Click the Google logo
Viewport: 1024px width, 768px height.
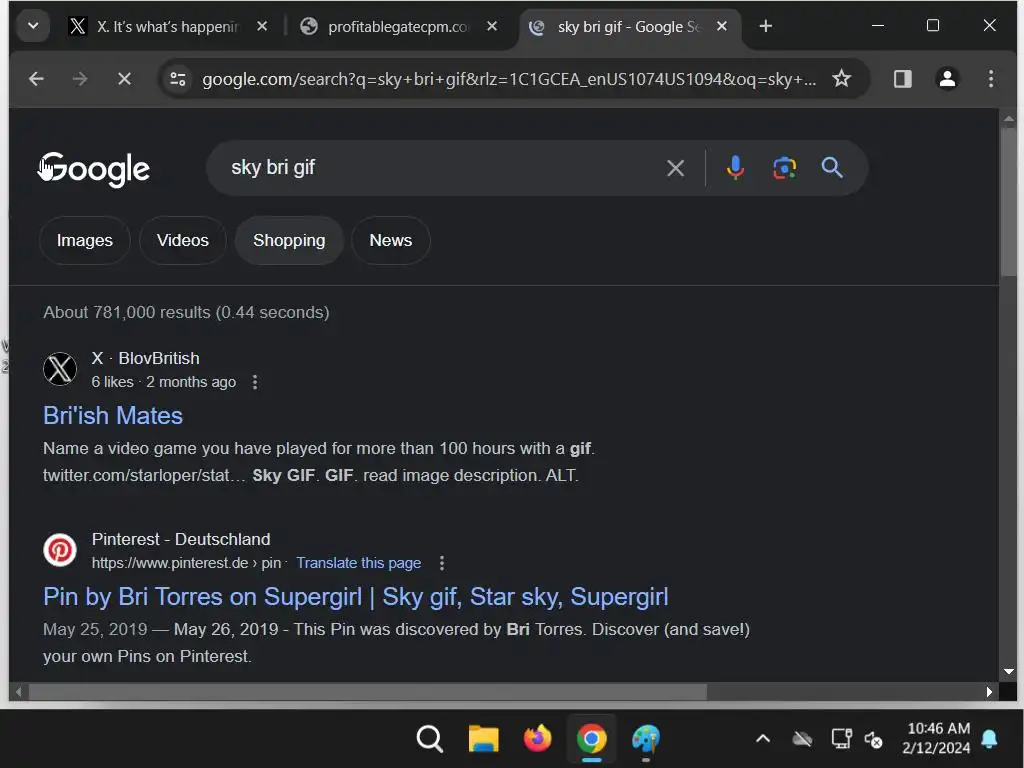coord(94,169)
